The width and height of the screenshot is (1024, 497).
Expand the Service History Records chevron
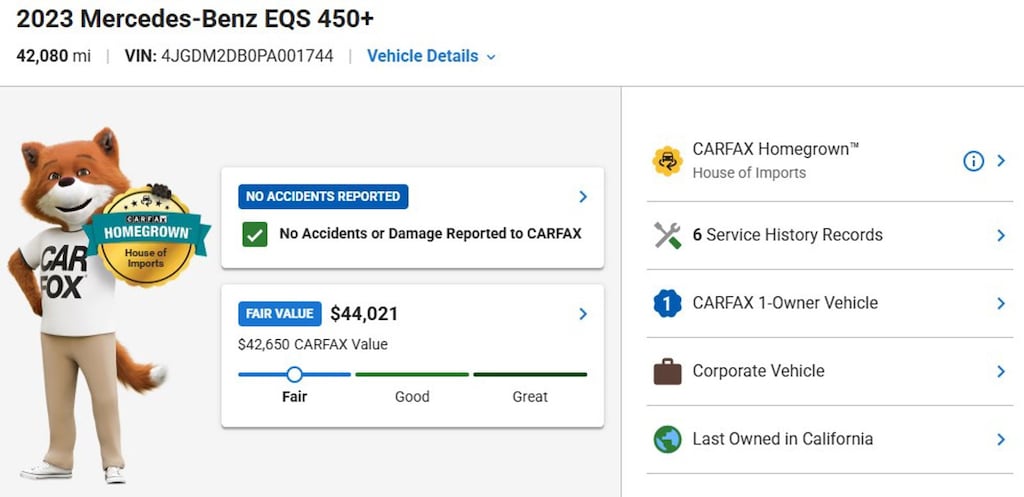pyautogui.click(x=1001, y=235)
